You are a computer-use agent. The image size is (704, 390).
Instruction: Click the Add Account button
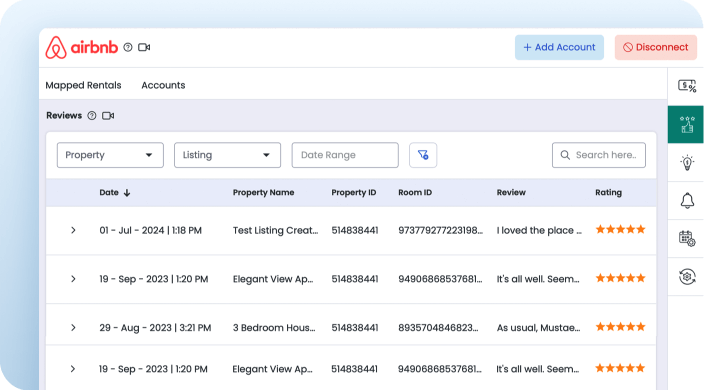coord(559,47)
